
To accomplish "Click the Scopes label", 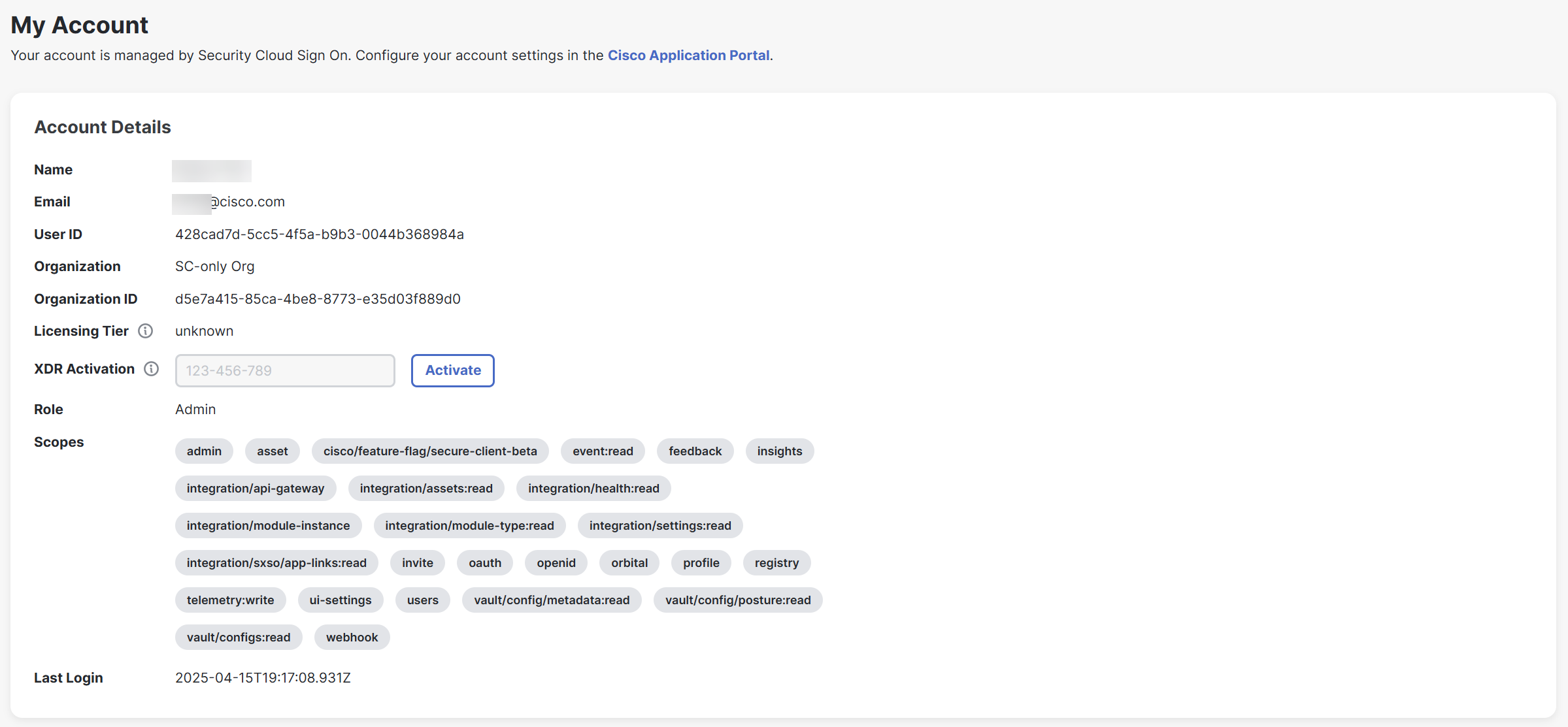I will click(x=59, y=442).
